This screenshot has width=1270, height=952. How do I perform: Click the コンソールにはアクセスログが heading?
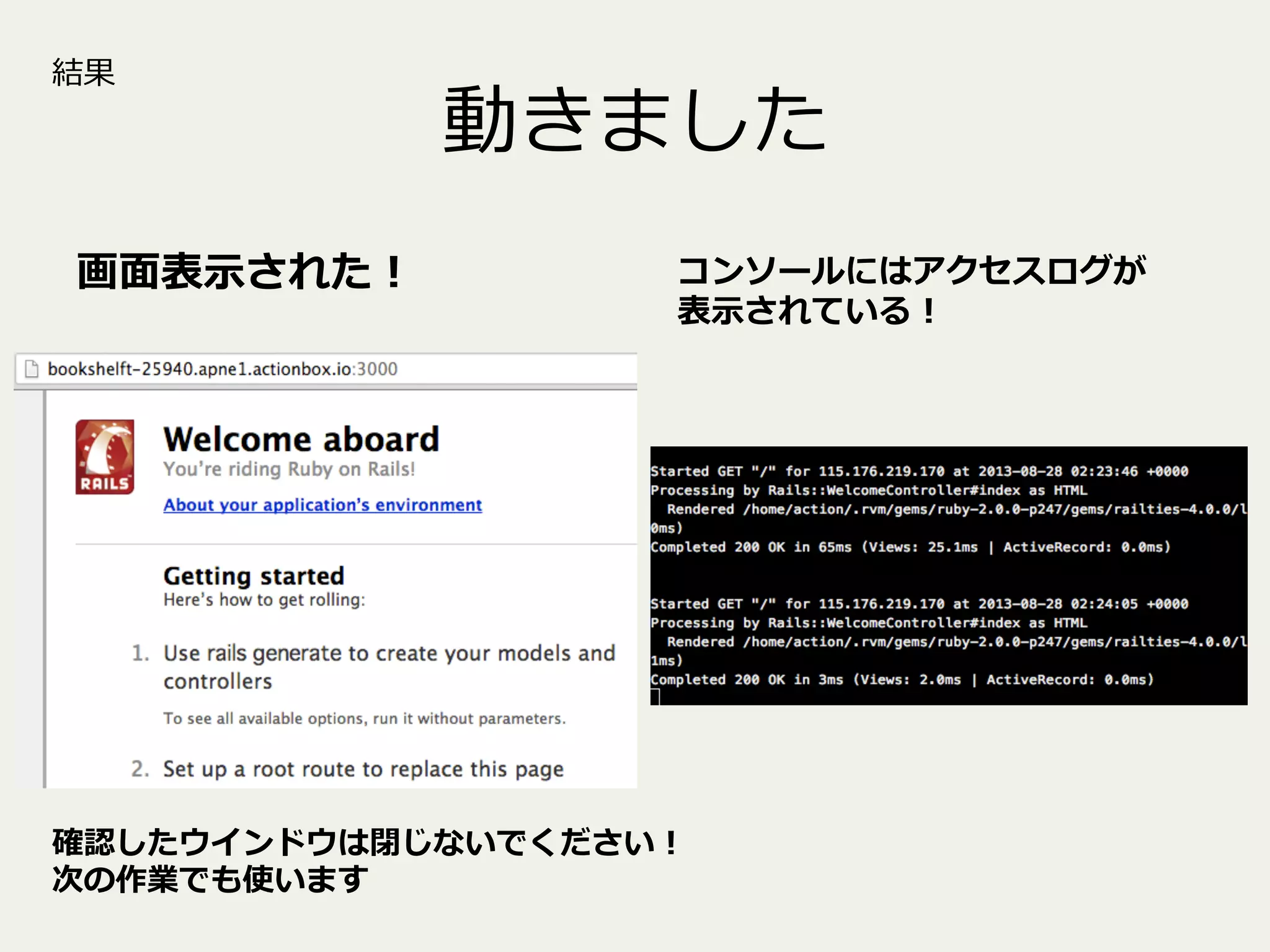912,270
